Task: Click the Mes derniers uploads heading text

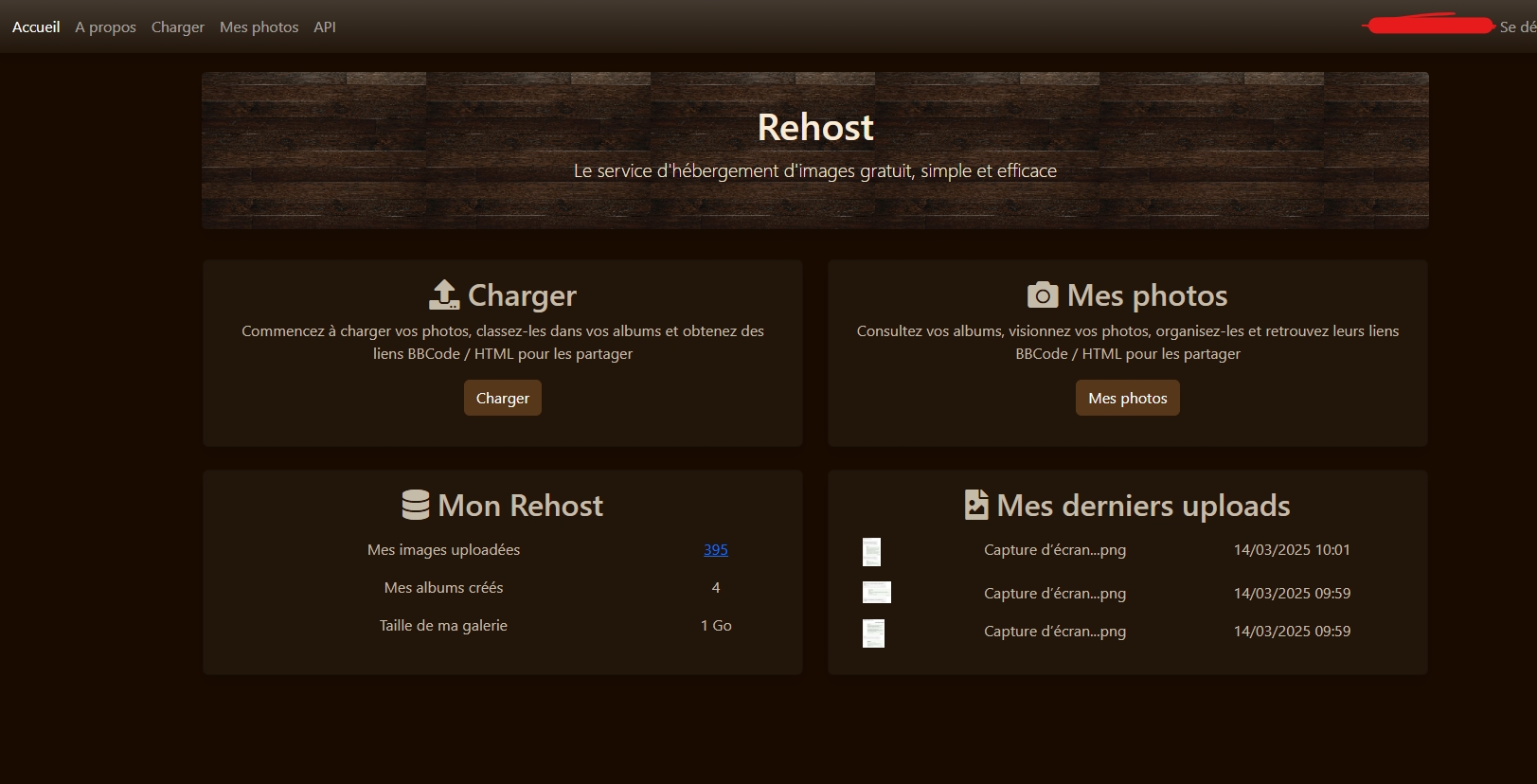Action: coord(1143,506)
